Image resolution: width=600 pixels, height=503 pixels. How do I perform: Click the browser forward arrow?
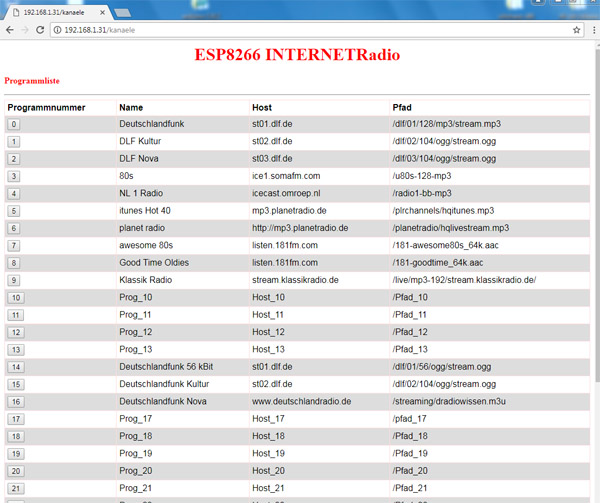tap(26, 31)
